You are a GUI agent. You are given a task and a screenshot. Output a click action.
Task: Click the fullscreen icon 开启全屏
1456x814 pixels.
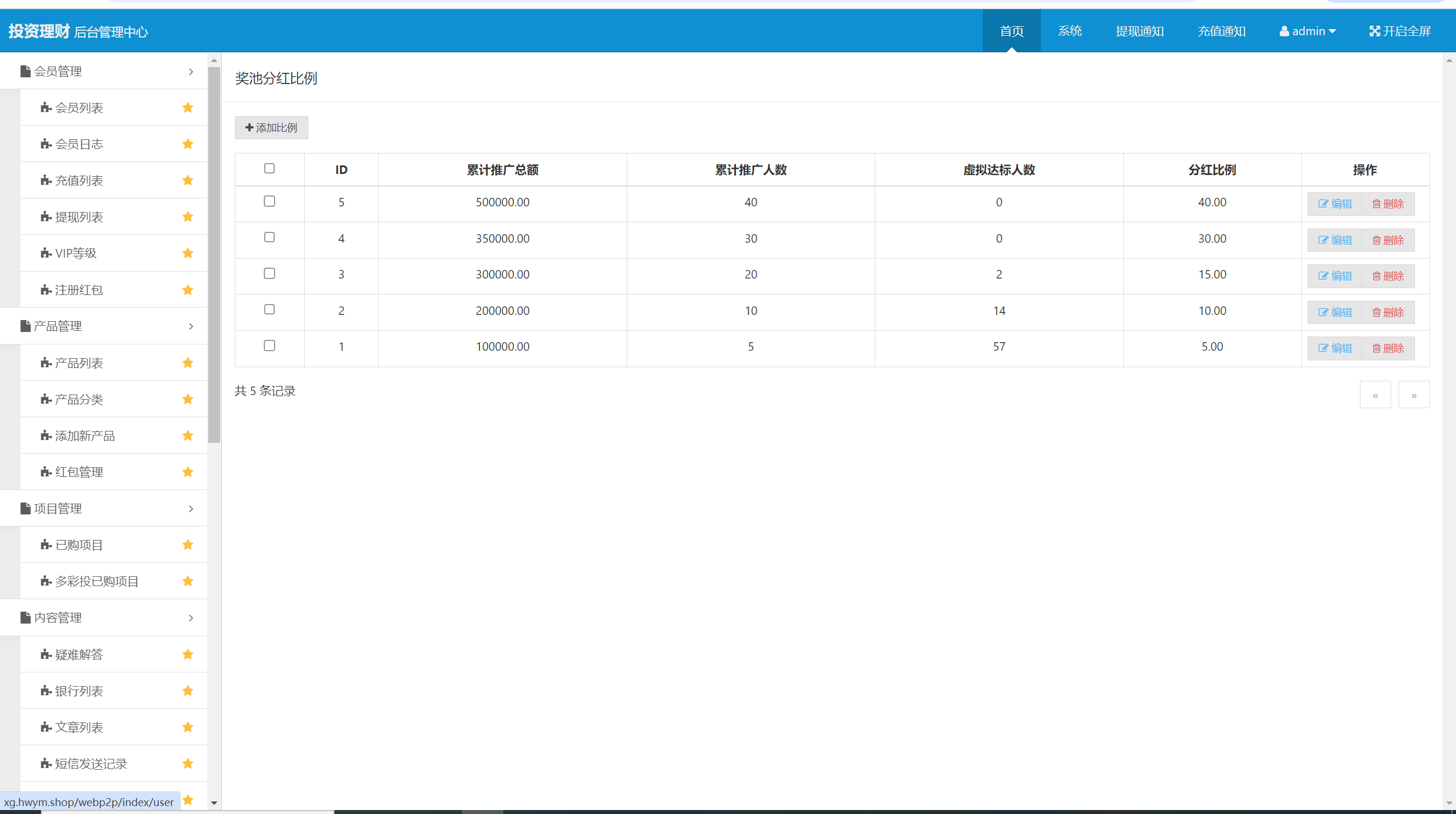(x=1375, y=31)
